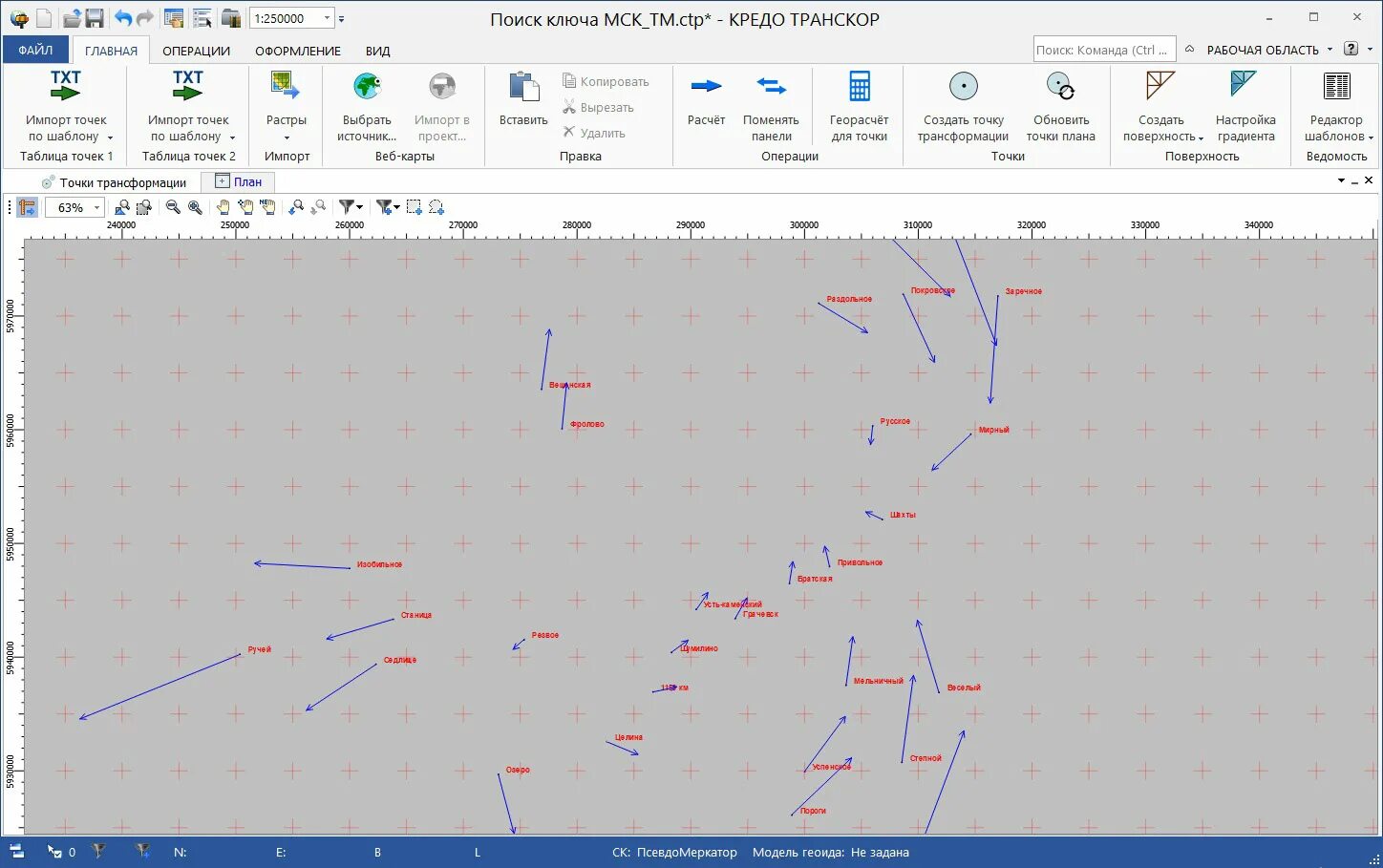1383x868 pixels.
Task: Click the selection counter icon in status bar
Action: pos(54,851)
